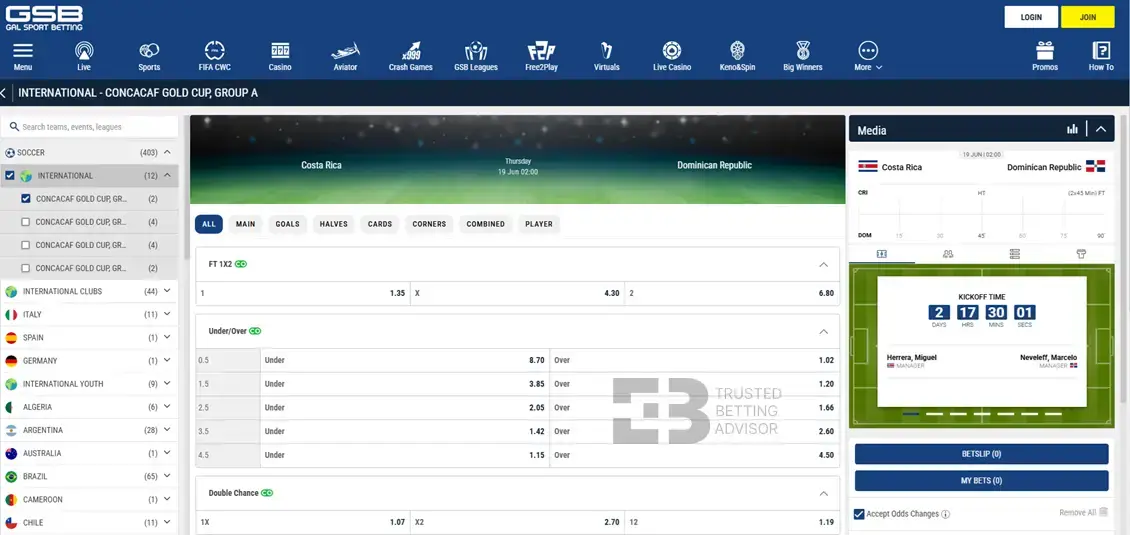Image resolution: width=1130 pixels, height=535 pixels.
Task: Go to GSB Leagues icon
Action: click(476, 51)
